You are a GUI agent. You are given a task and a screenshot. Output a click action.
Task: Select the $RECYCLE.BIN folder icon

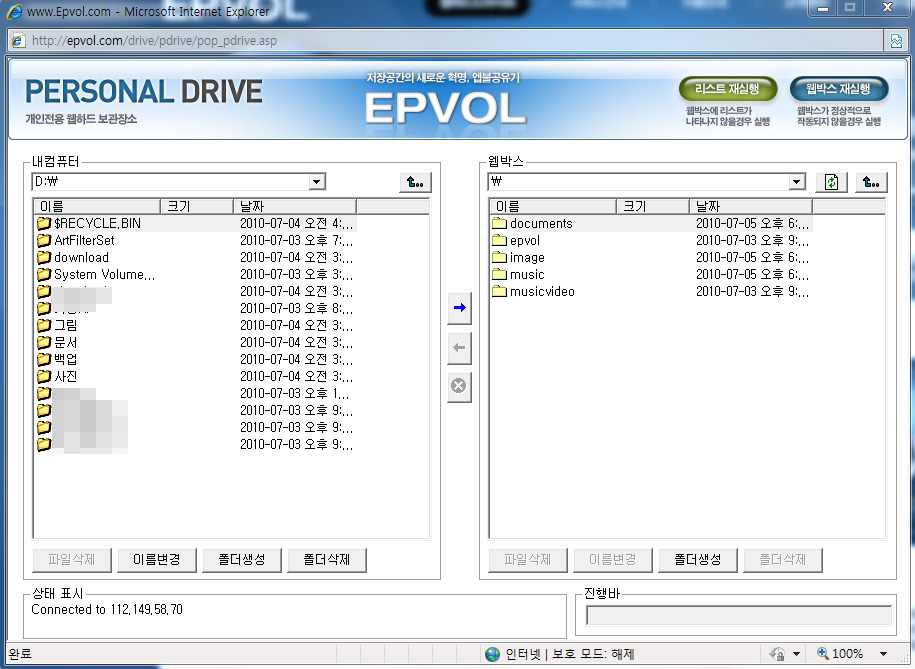[44, 224]
